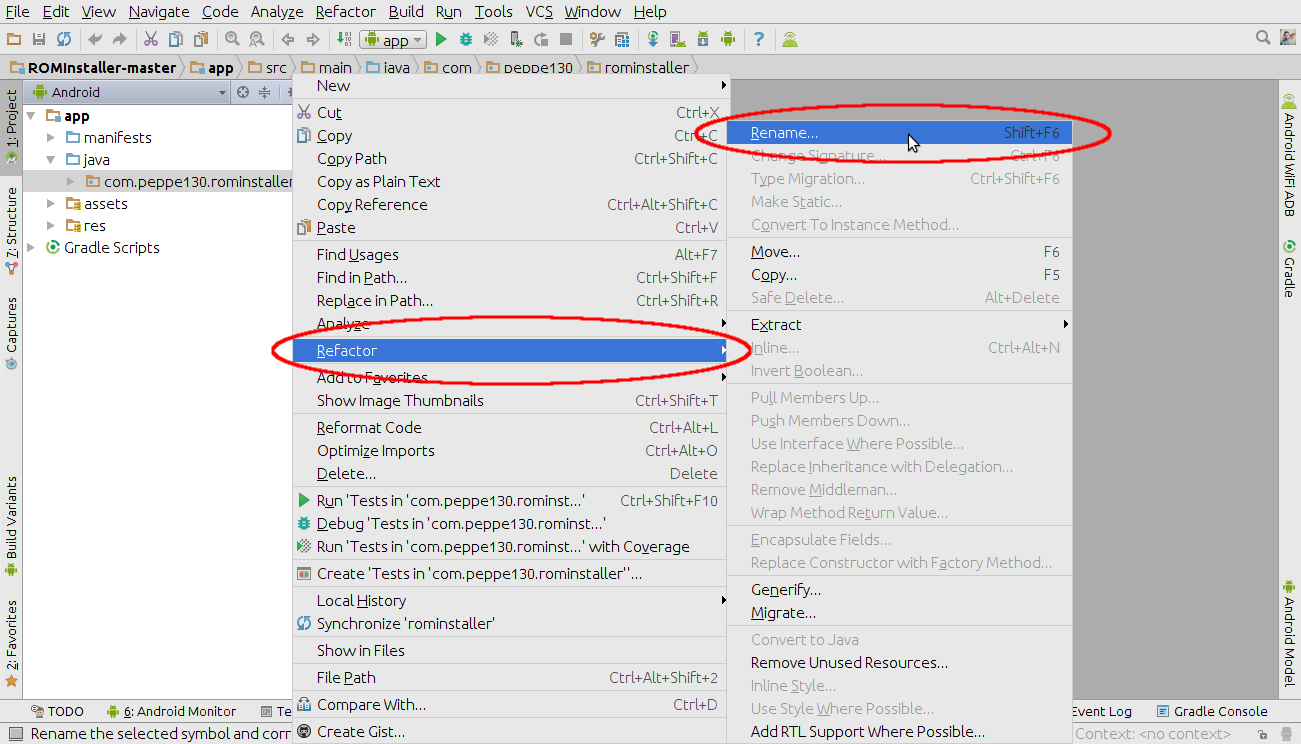Open the 7: Structure side tab
The width and height of the screenshot is (1301, 744).
coord(11,230)
